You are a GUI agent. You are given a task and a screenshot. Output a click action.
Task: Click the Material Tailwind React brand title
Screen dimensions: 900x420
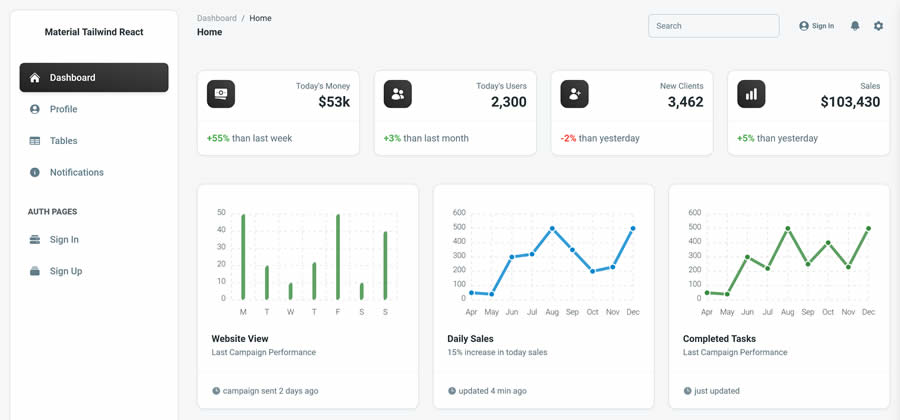tap(94, 32)
